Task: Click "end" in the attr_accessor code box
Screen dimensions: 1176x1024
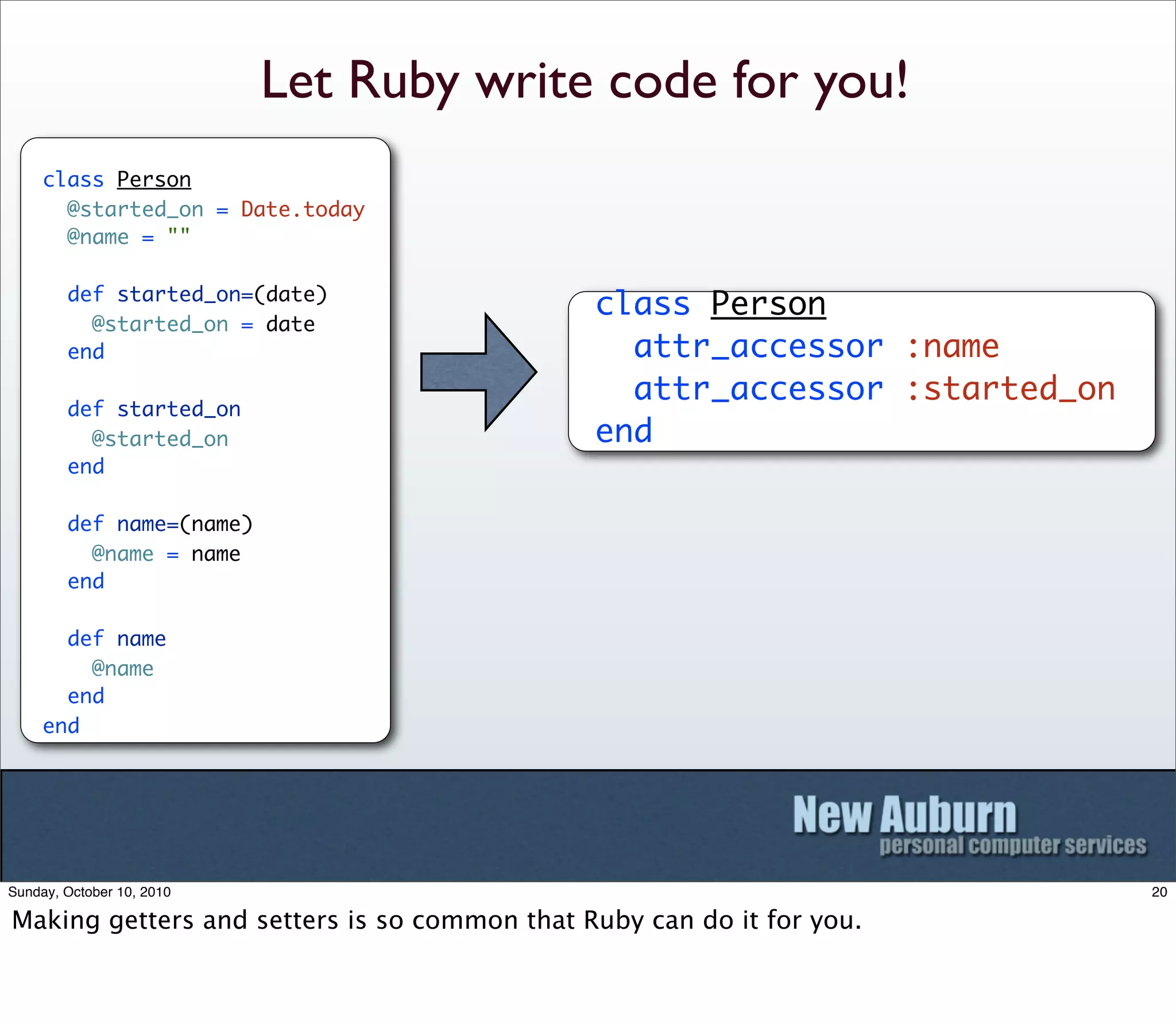Action: pos(624,431)
